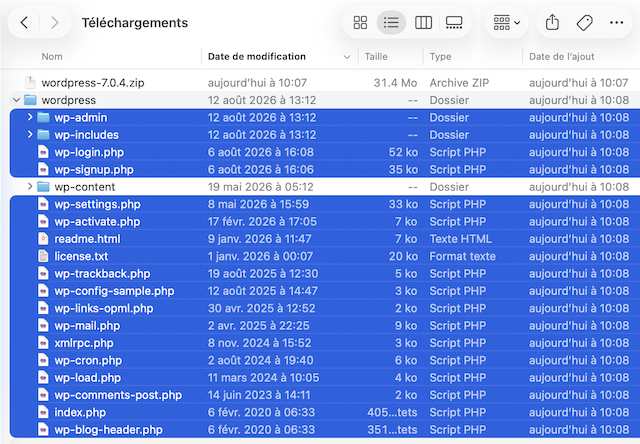Click the wp-login.php file icon

[43, 152]
